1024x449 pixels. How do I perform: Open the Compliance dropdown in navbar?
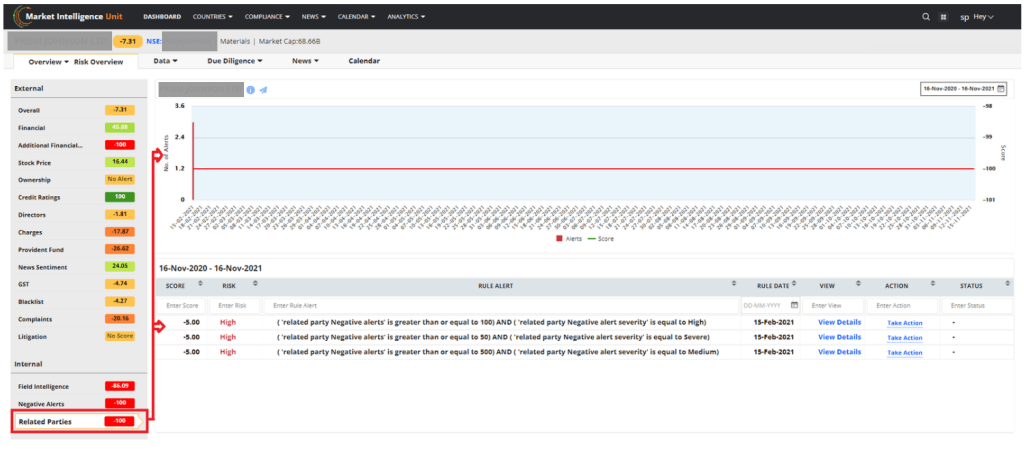pyautogui.click(x=266, y=17)
